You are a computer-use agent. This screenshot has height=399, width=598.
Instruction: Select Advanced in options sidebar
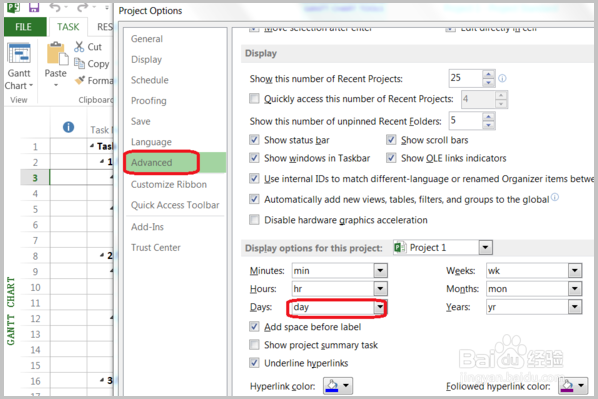[175, 162]
